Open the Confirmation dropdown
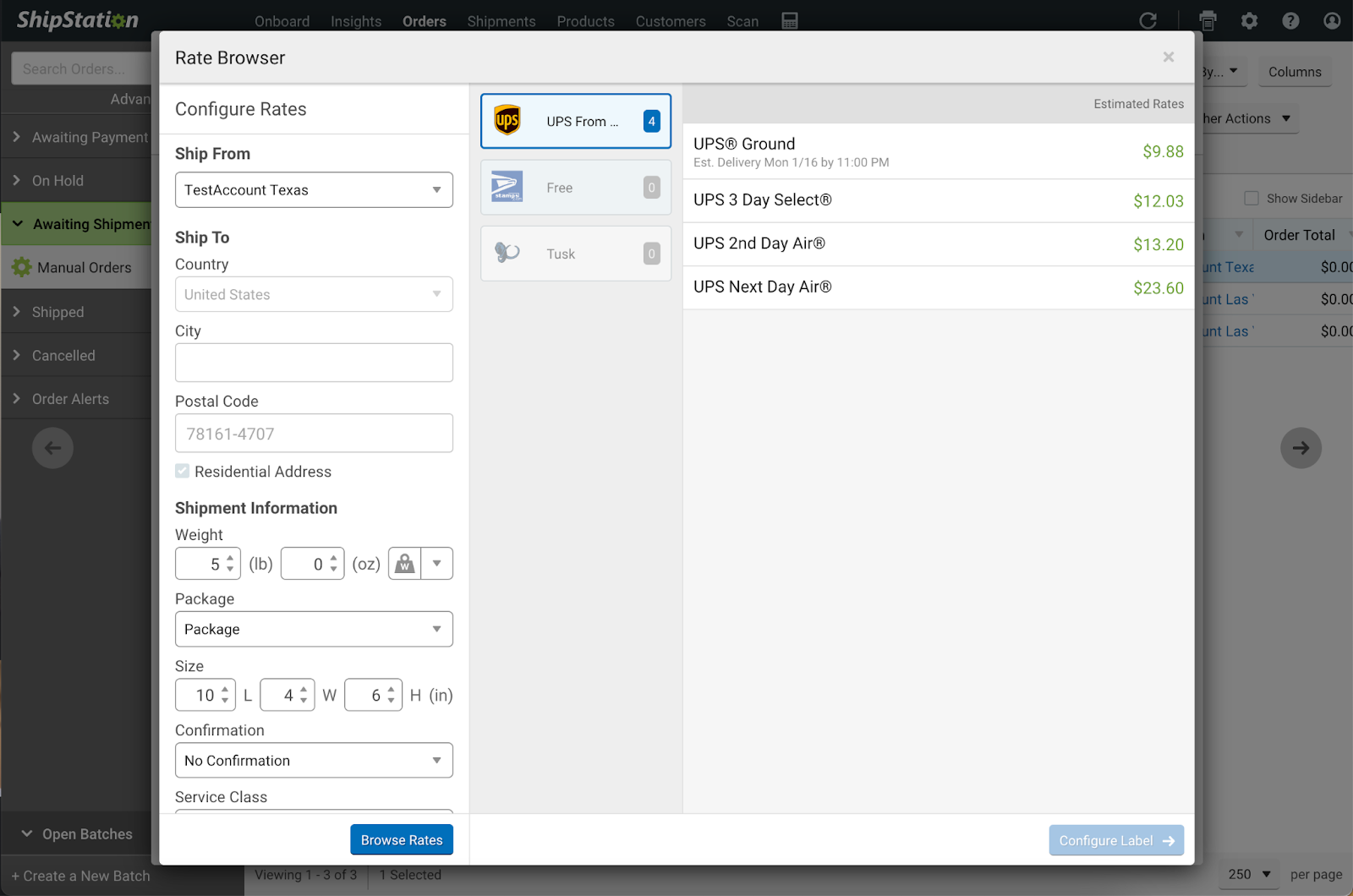The width and height of the screenshot is (1353, 896). tap(314, 760)
